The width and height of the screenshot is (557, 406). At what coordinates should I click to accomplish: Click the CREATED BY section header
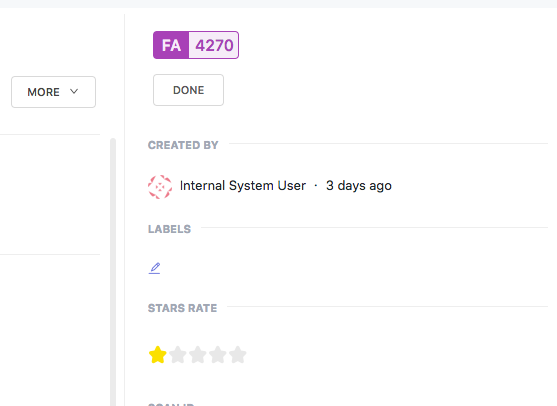183,145
